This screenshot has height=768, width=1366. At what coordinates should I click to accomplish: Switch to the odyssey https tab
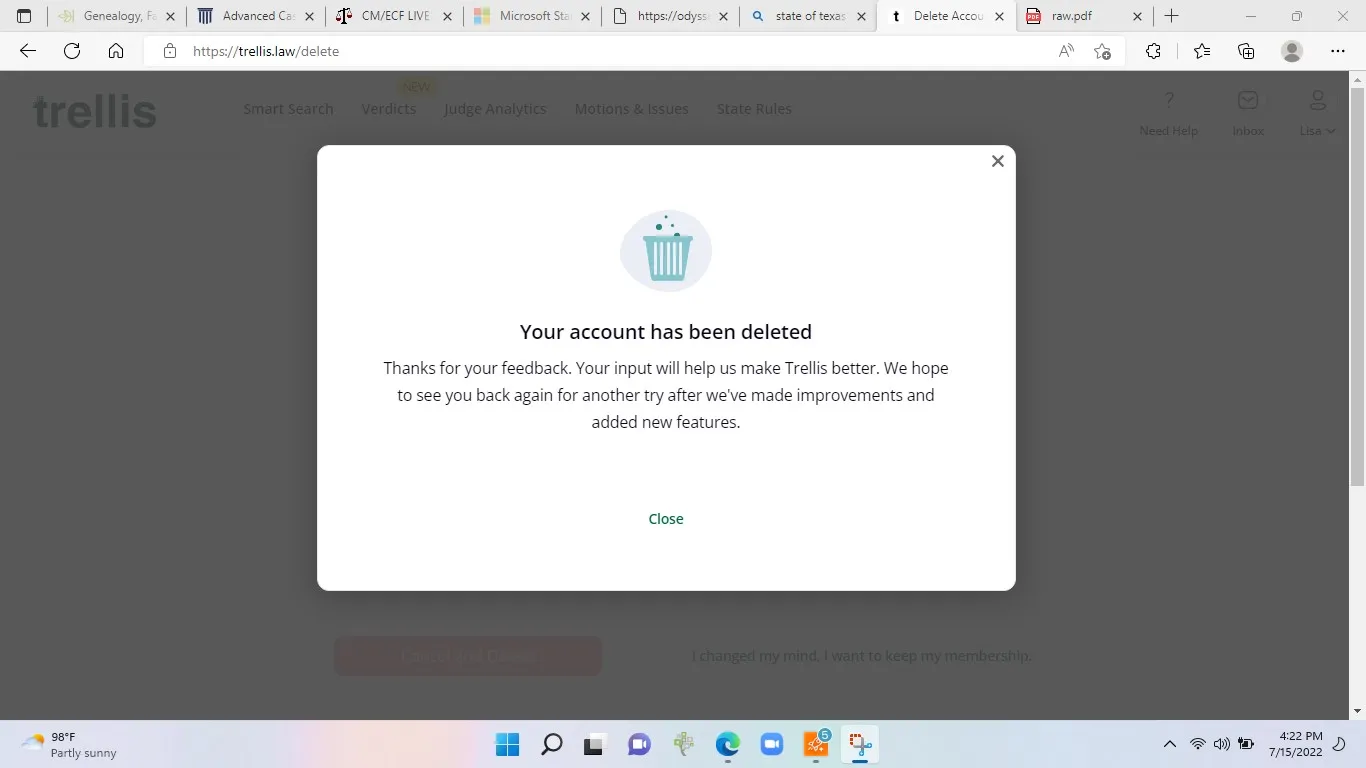click(669, 16)
